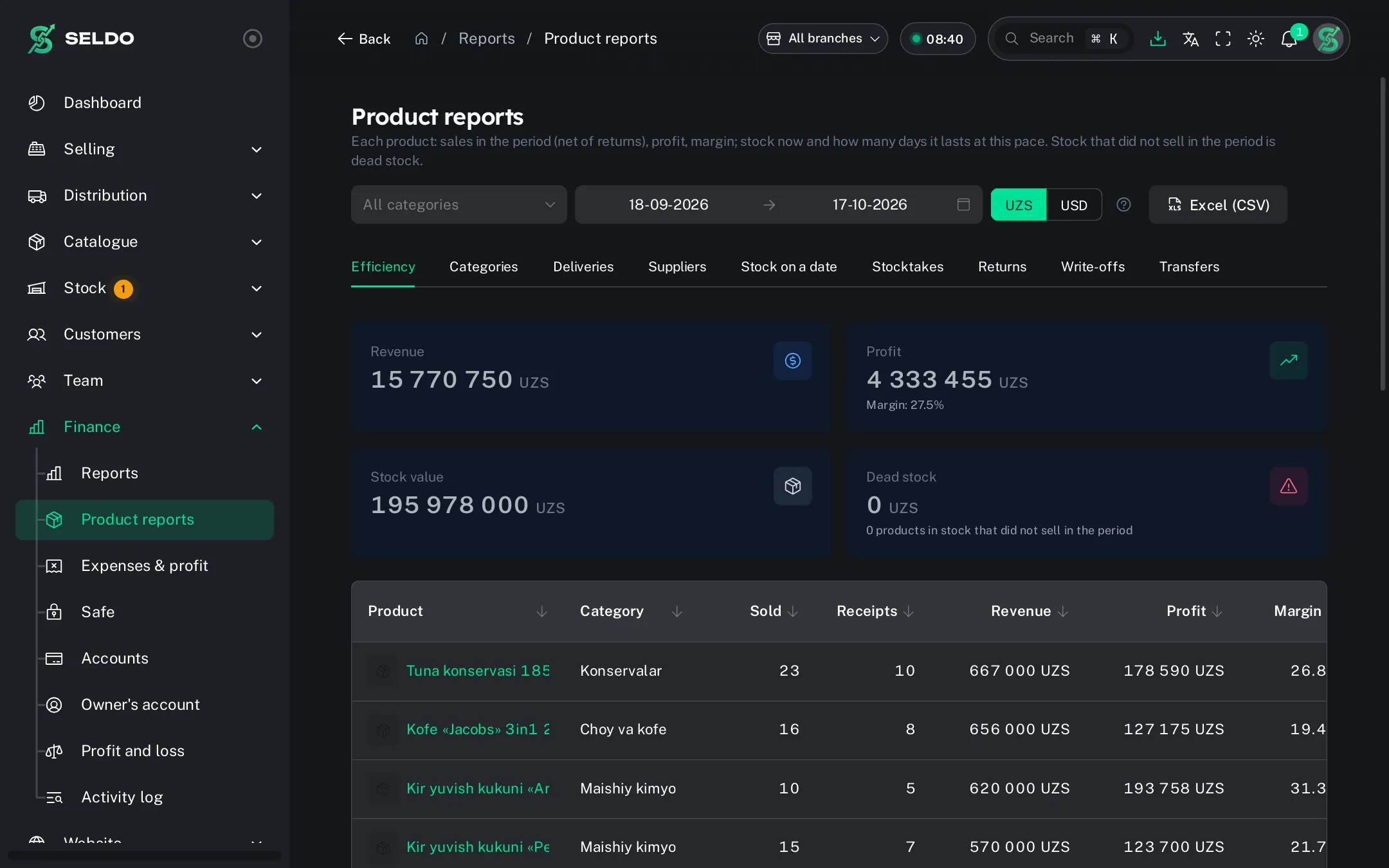Click the Dead stock warning icon

tap(1288, 486)
